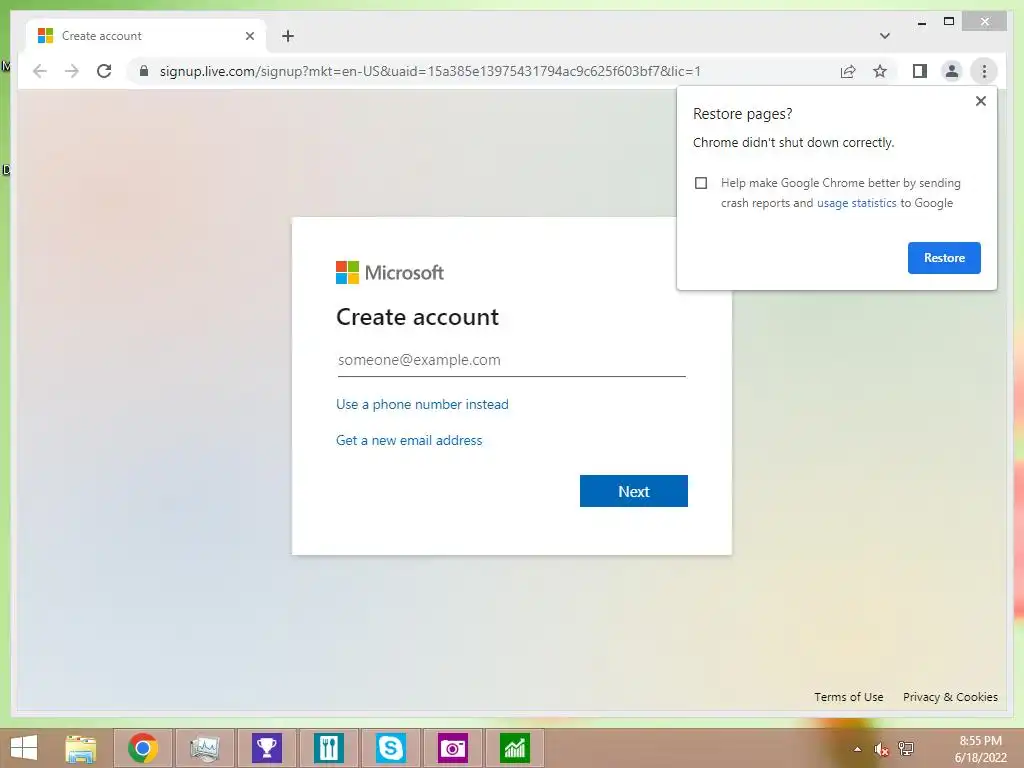Click the URL in the address bar
The width and height of the screenshot is (1024, 768).
click(x=430, y=71)
